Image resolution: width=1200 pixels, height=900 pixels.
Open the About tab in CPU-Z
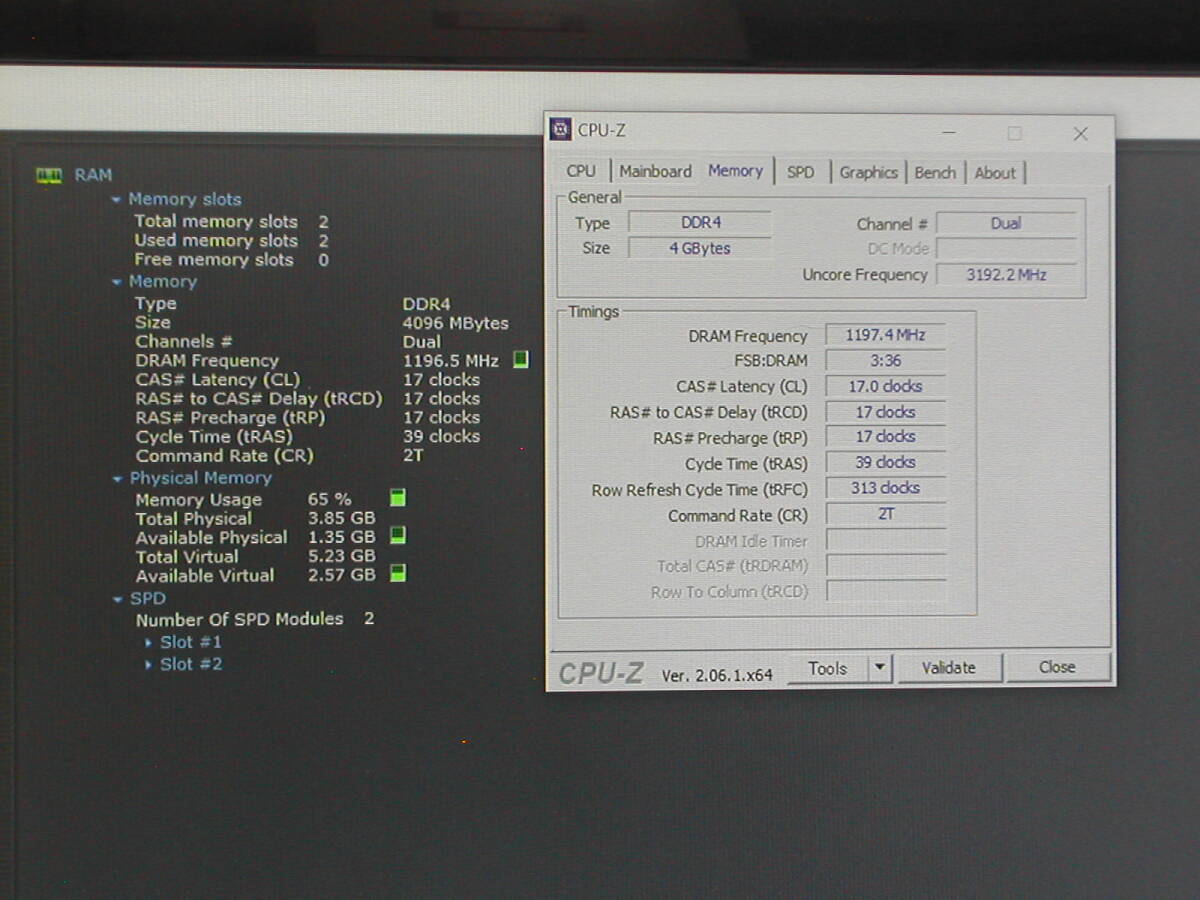click(995, 172)
